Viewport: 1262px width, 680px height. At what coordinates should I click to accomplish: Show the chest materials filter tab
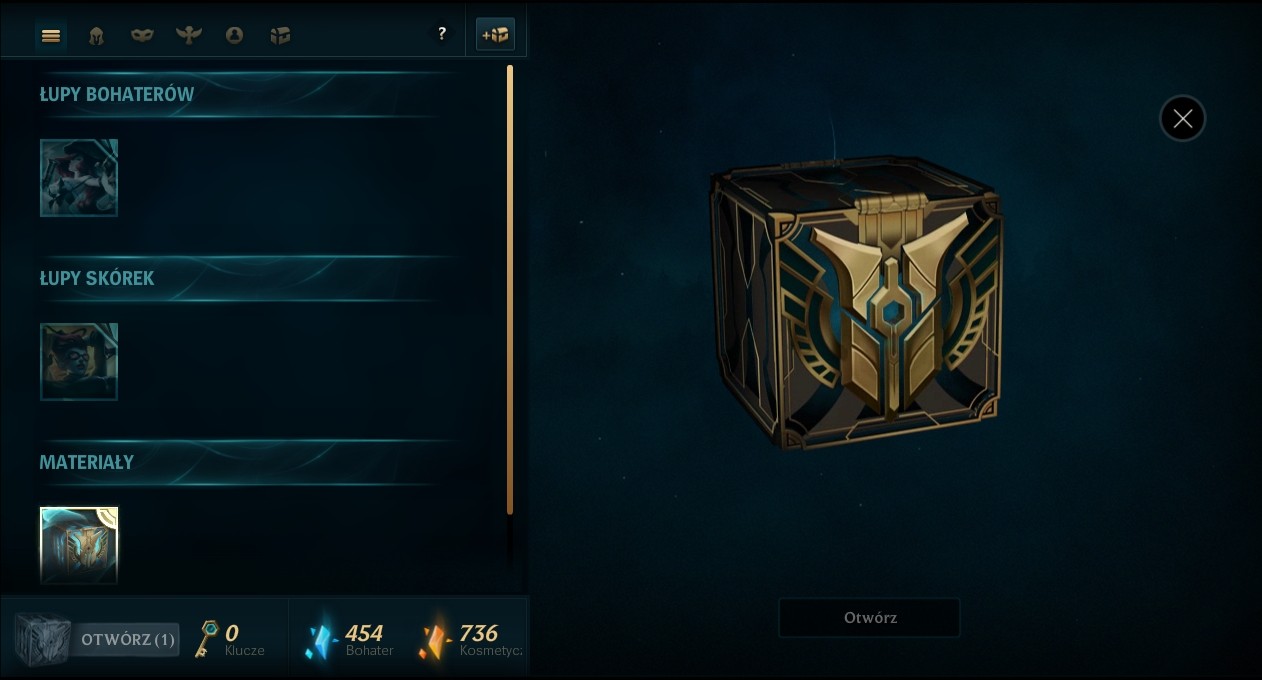coord(280,36)
